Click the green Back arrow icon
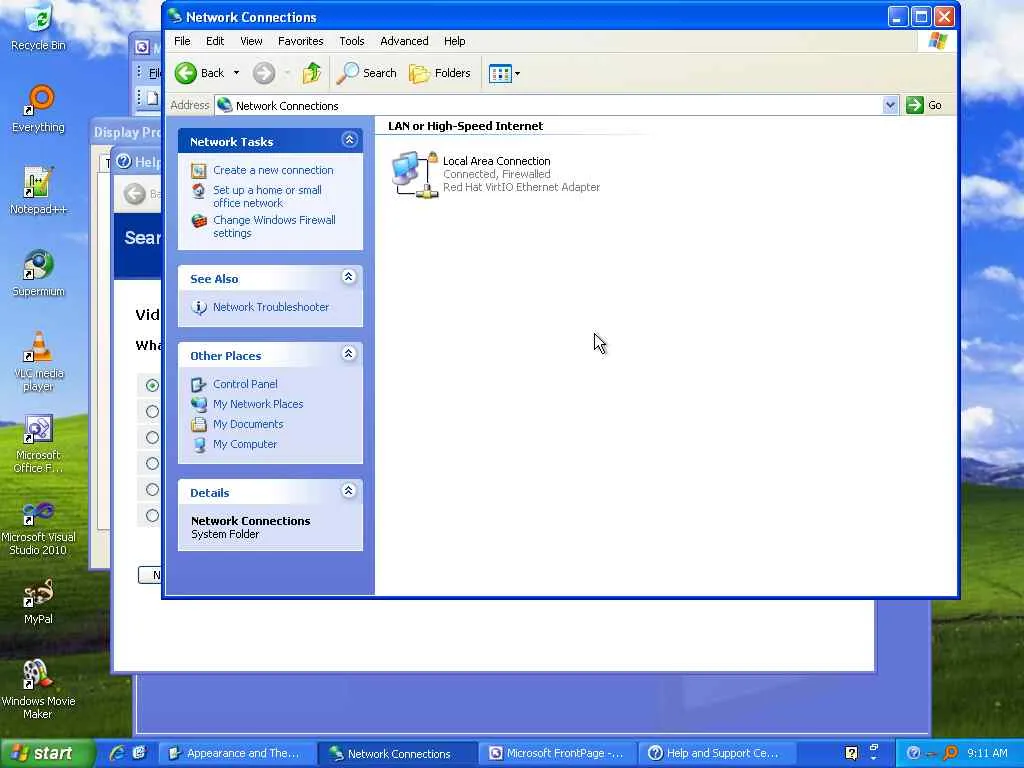 [185, 73]
